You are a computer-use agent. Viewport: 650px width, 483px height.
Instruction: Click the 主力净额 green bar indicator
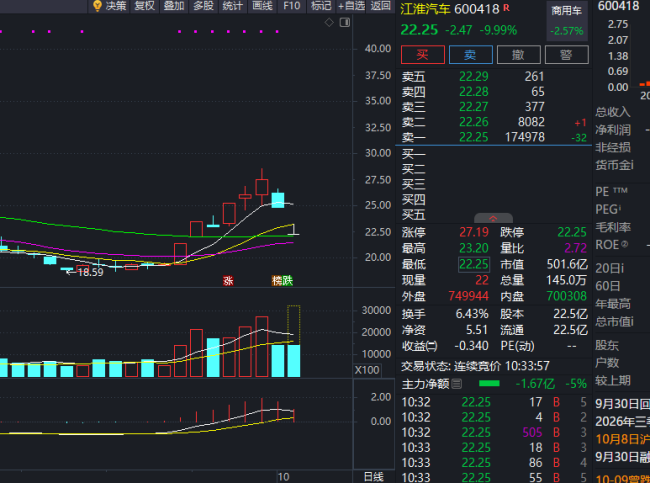click(x=489, y=383)
